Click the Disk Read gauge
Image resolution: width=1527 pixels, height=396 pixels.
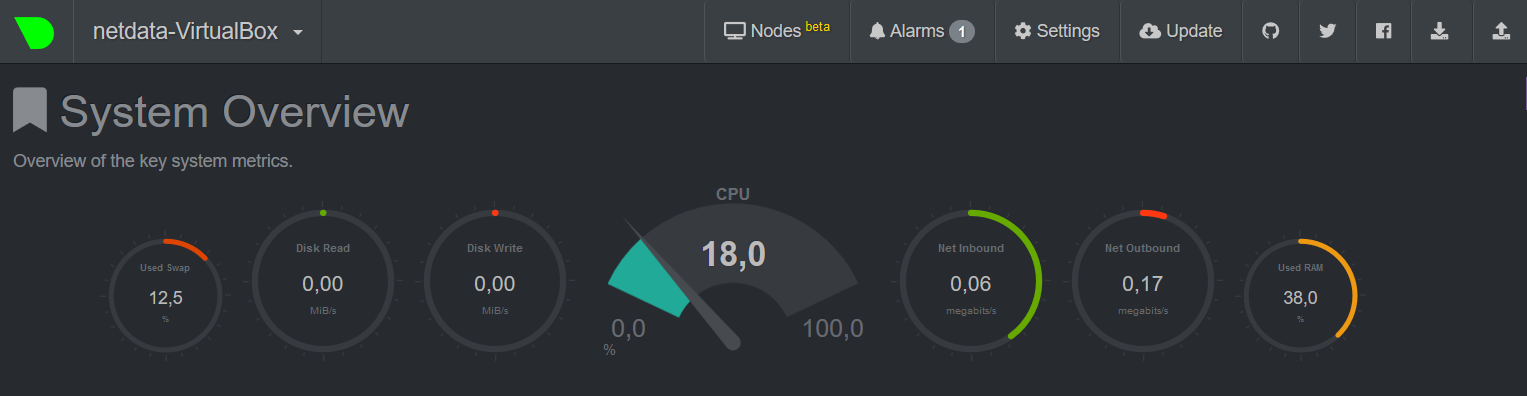coord(323,283)
